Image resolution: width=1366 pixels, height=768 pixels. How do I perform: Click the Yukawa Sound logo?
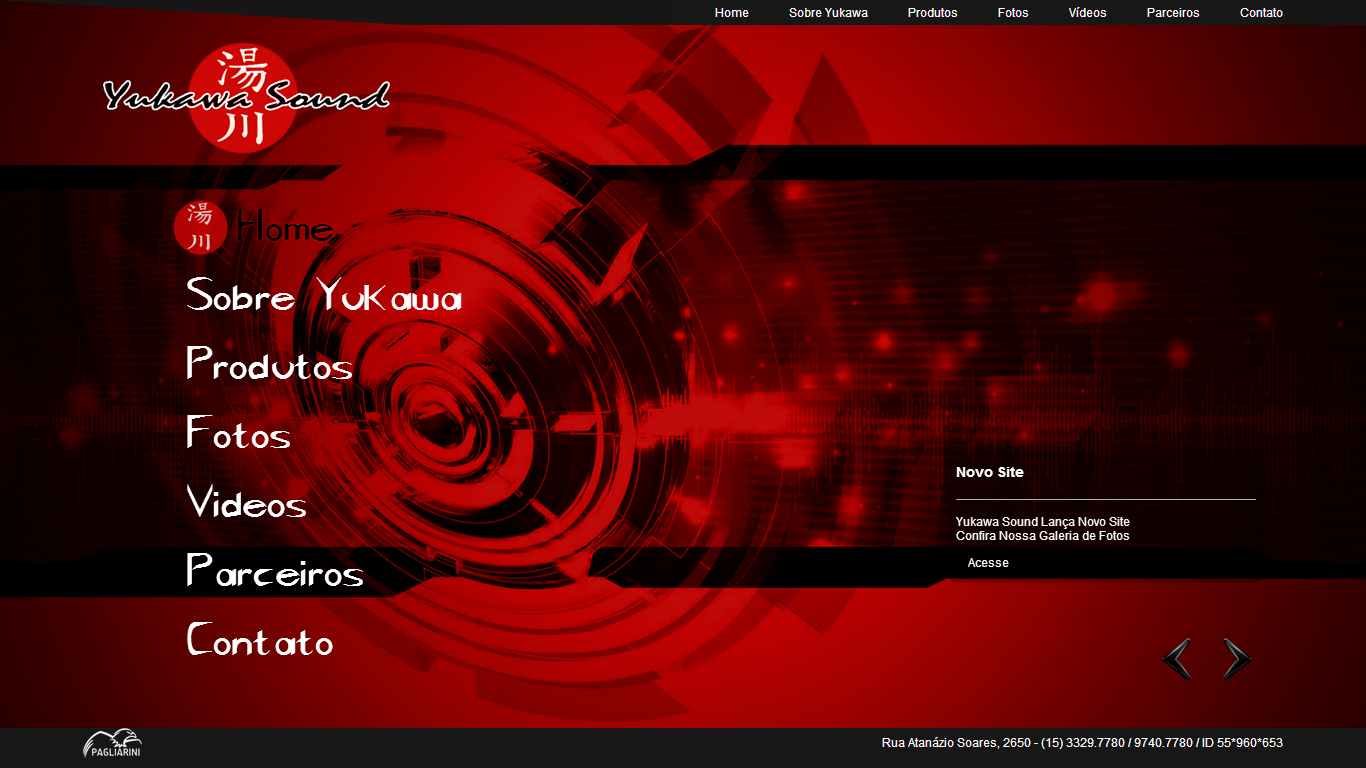[x=246, y=98]
